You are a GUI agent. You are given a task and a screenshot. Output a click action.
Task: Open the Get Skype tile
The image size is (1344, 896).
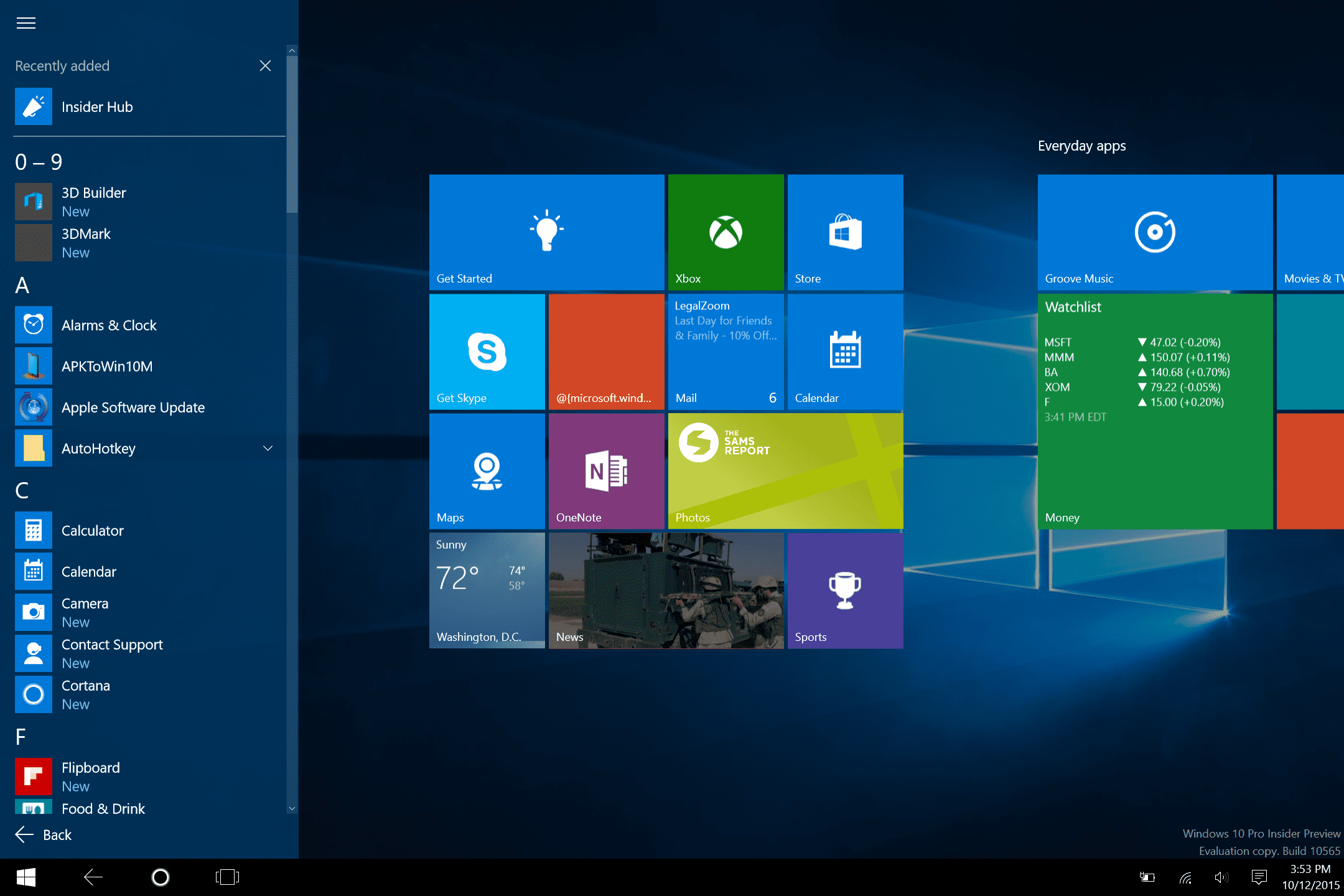487,352
